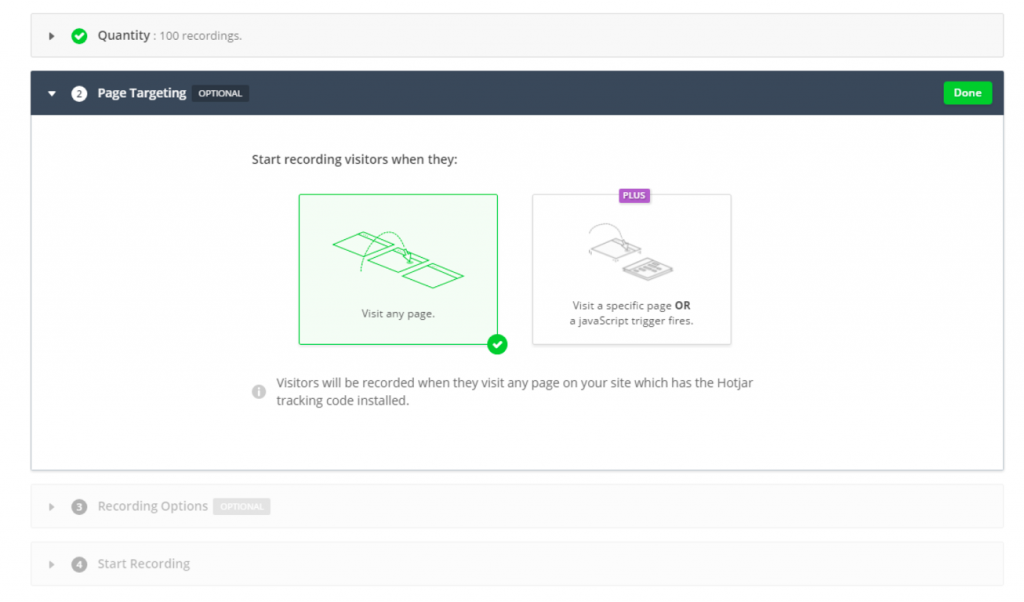1024x602 pixels.
Task: Click the green page-flow illustration icon
Action: [x=398, y=259]
